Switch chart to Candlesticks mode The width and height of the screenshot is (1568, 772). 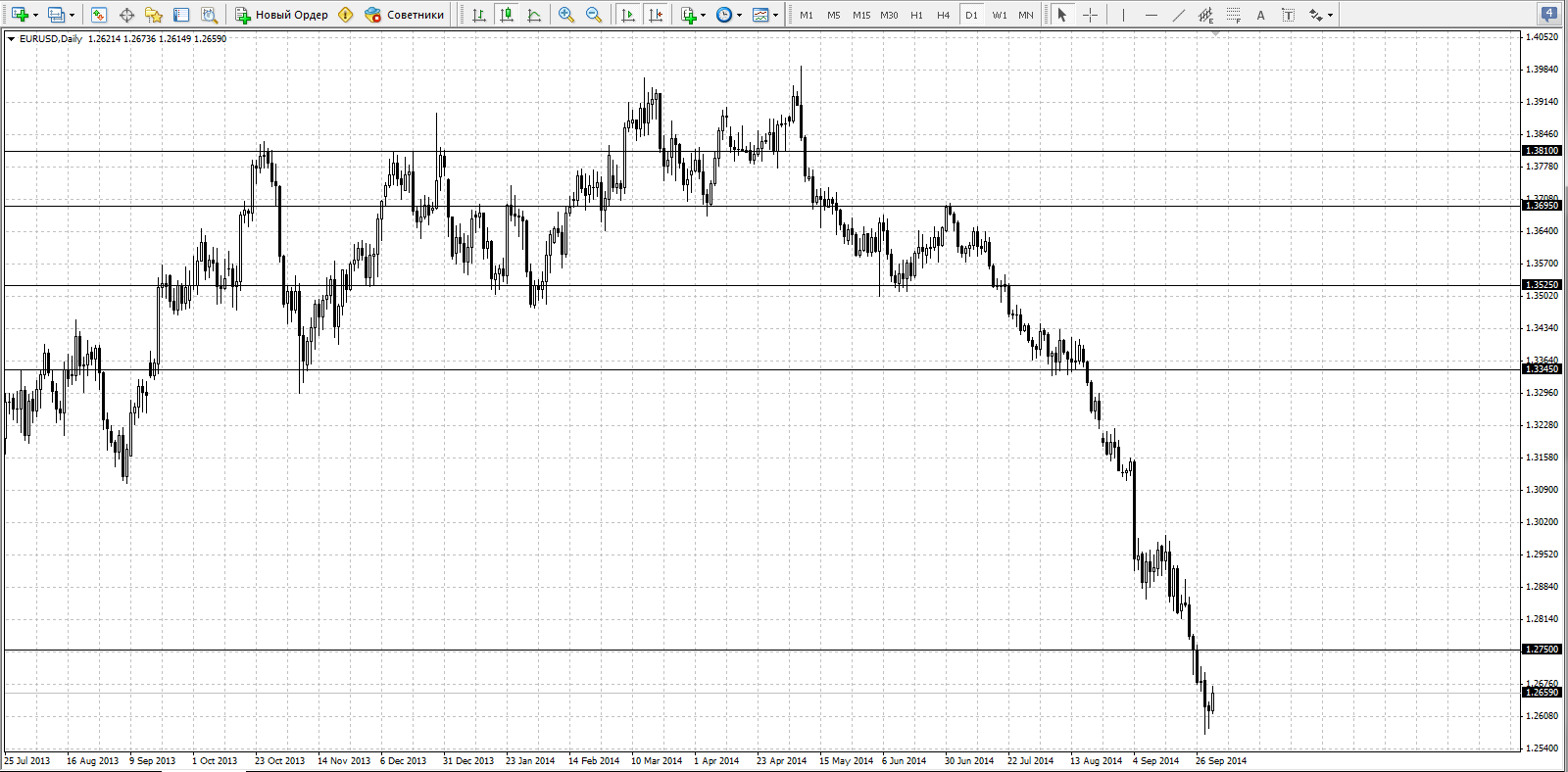coord(507,15)
